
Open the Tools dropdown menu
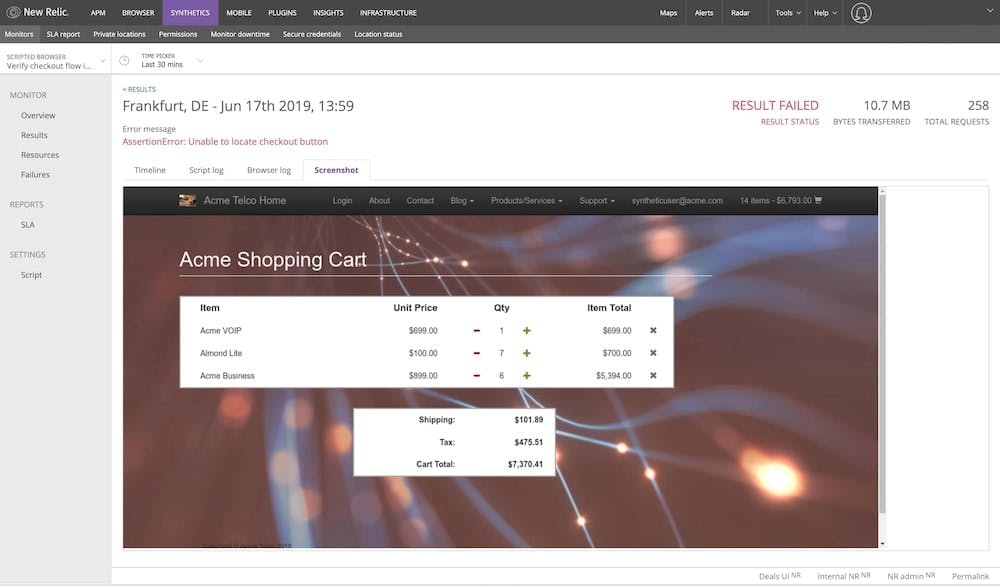788,13
